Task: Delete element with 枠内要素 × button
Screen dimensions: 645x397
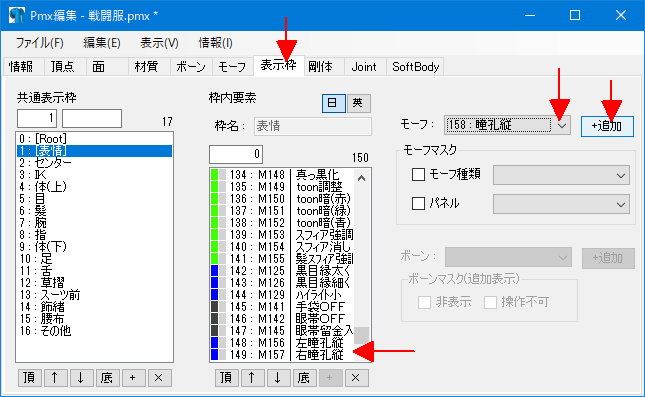Action: point(356,378)
